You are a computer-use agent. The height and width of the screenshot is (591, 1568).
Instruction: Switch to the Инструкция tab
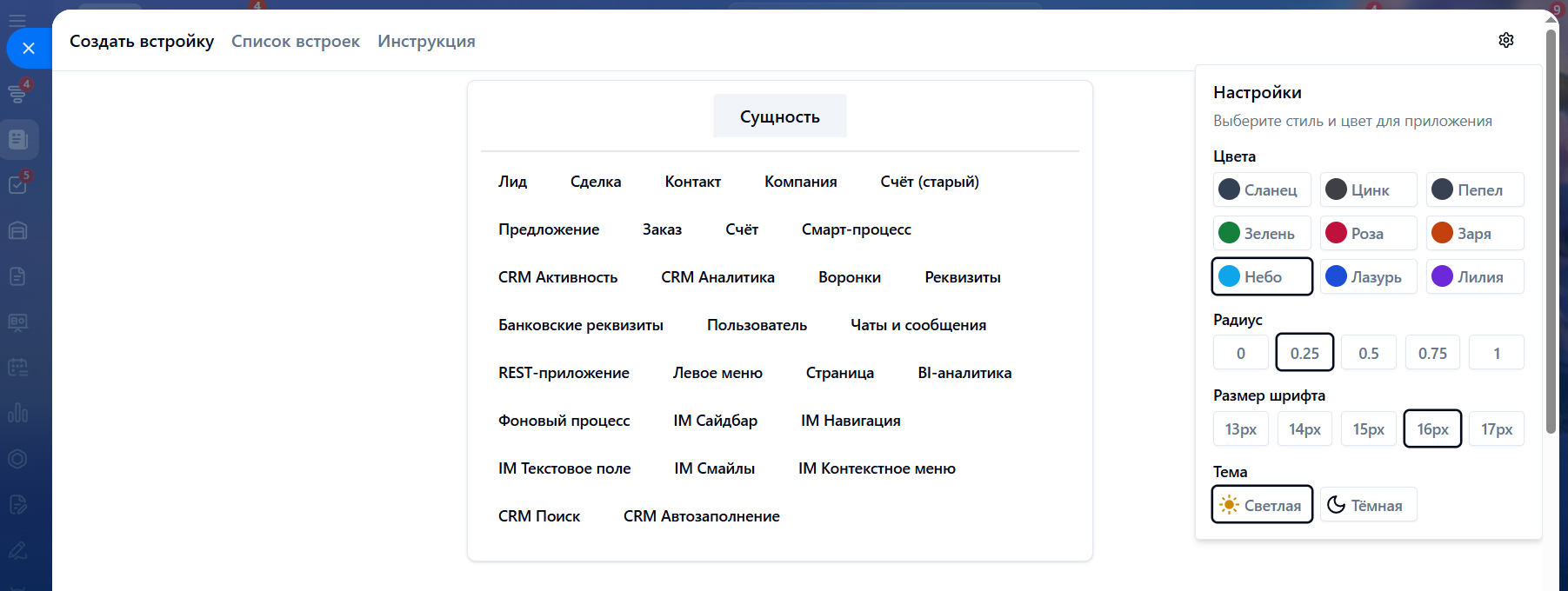tap(426, 41)
